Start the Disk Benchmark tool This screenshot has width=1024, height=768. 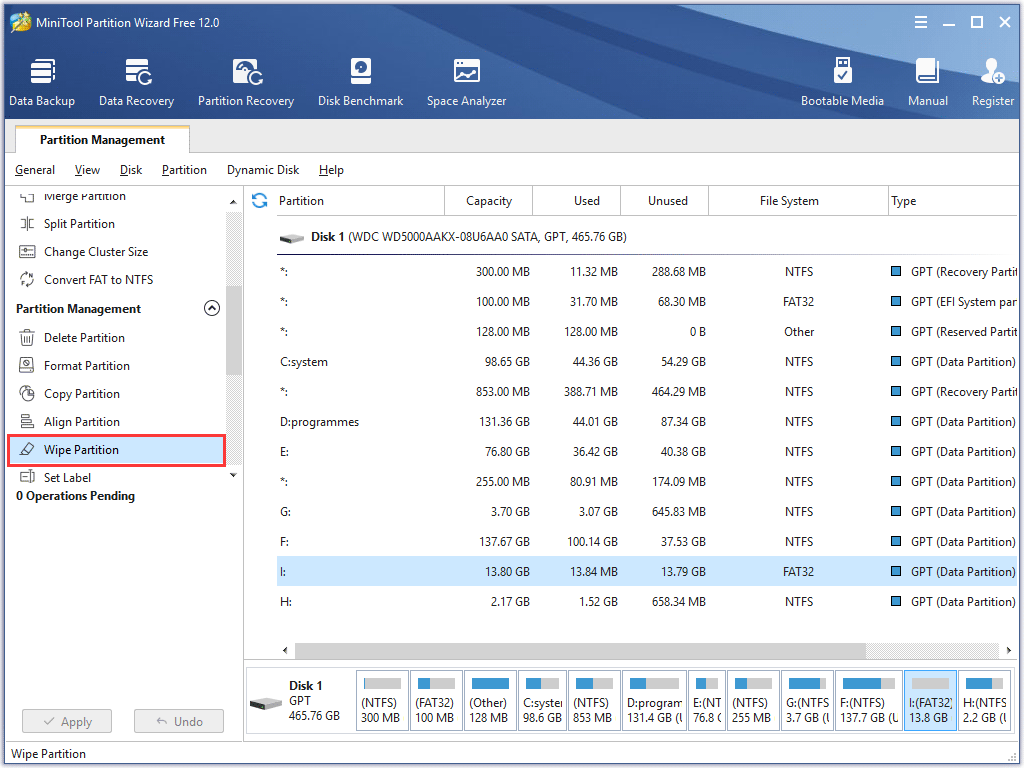(x=360, y=82)
